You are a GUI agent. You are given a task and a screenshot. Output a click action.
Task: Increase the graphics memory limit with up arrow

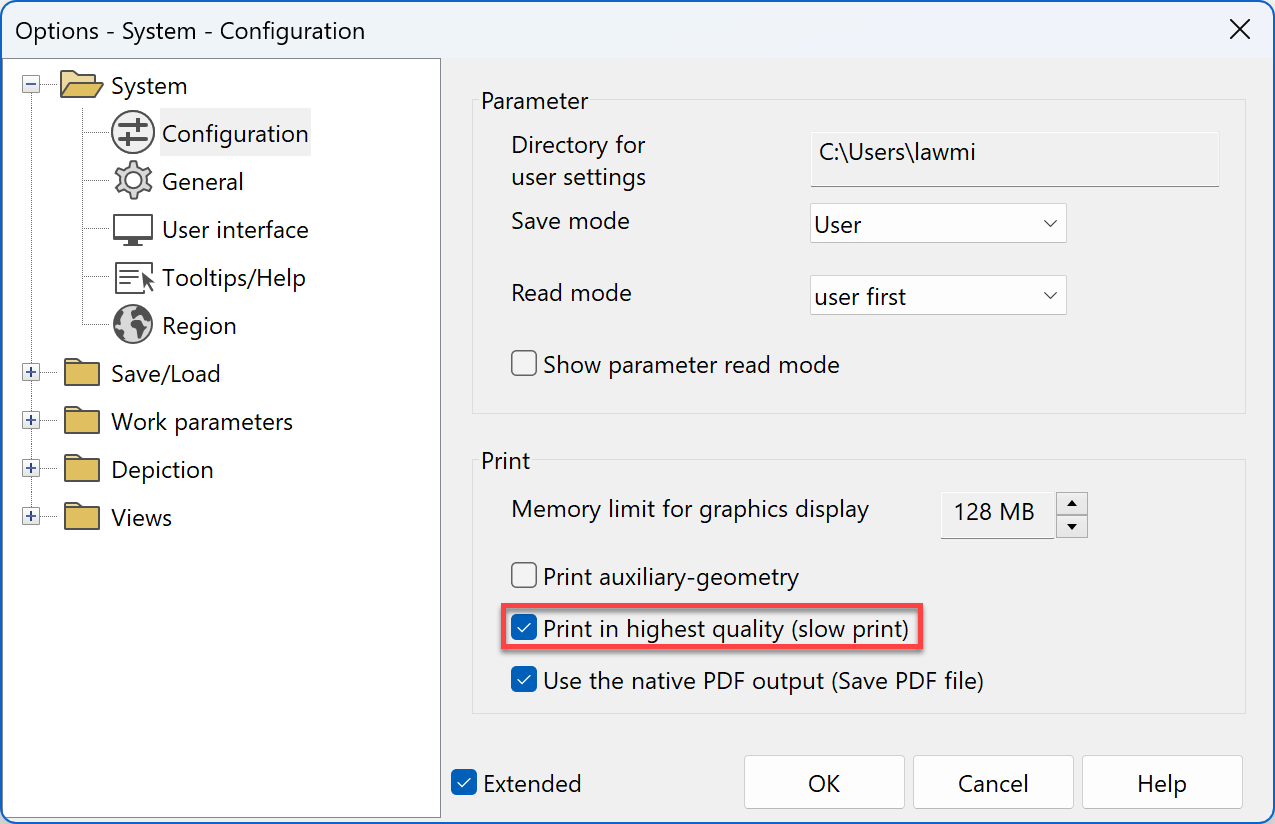pyautogui.click(x=1071, y=503)
